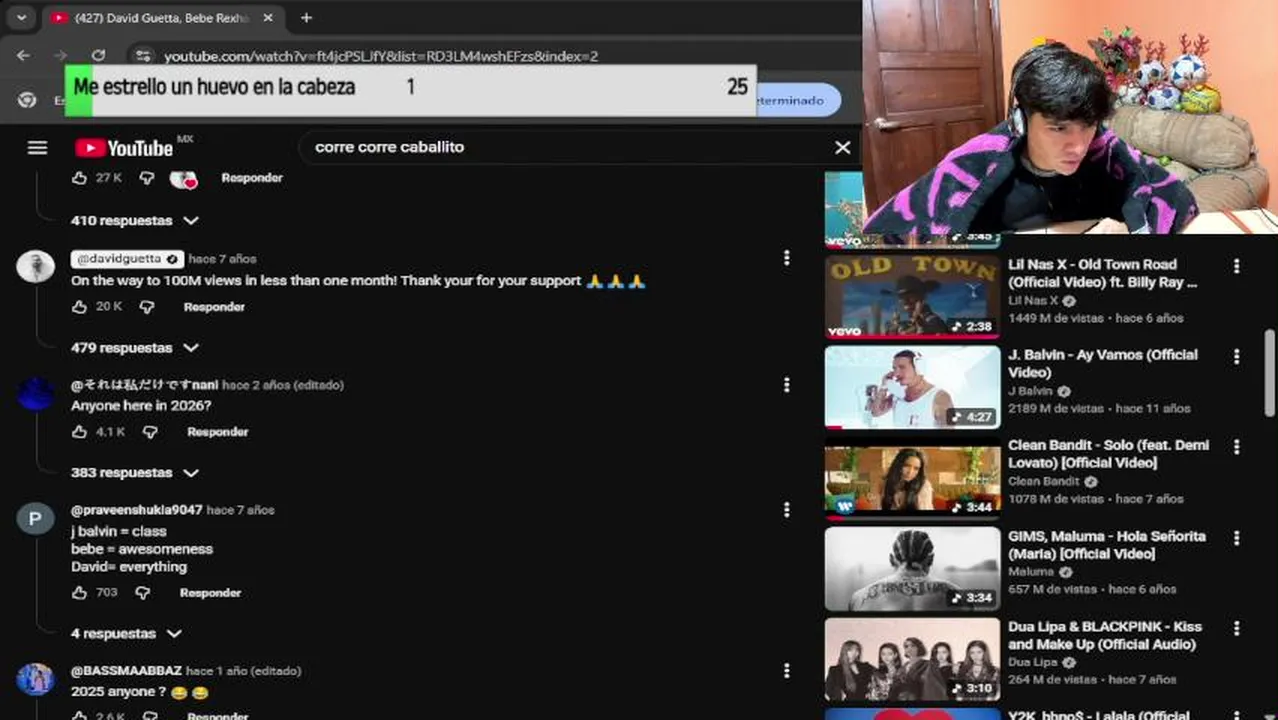Image resolution: width=1278 pixels, height=720 pixels.
Task: Go back with the browser back arrow
Action: (x=24, y=56)
